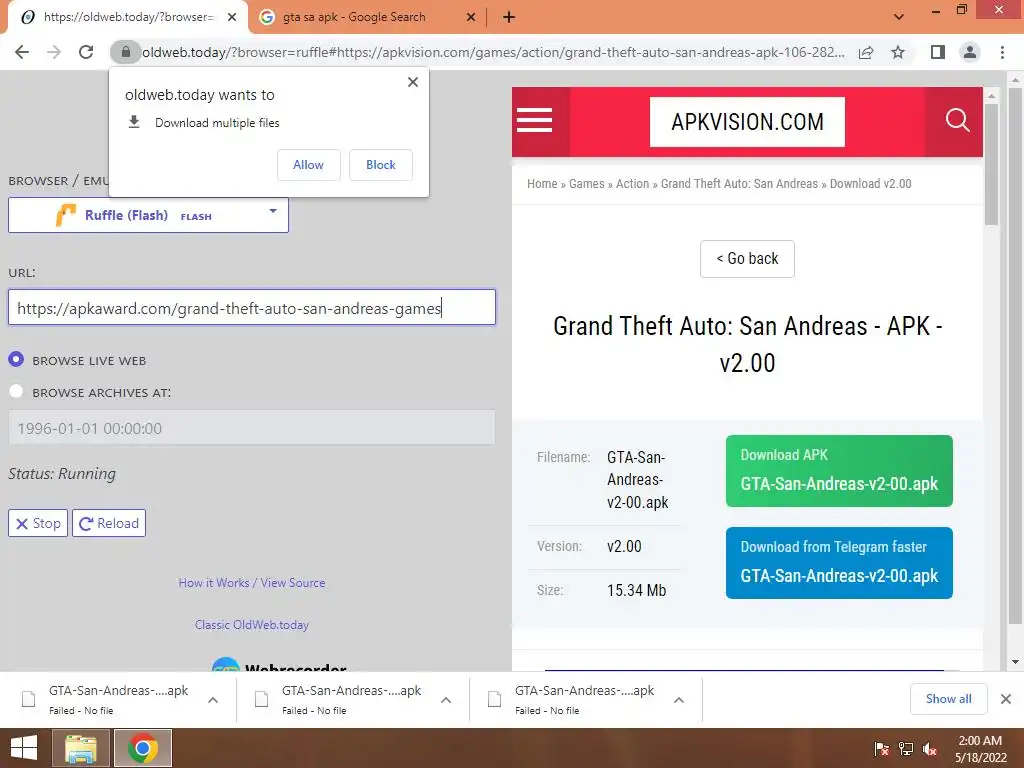The image size is (1024, 768).
Task: Click the APKVISION.COM logo
Action: (x=747, y=122)
